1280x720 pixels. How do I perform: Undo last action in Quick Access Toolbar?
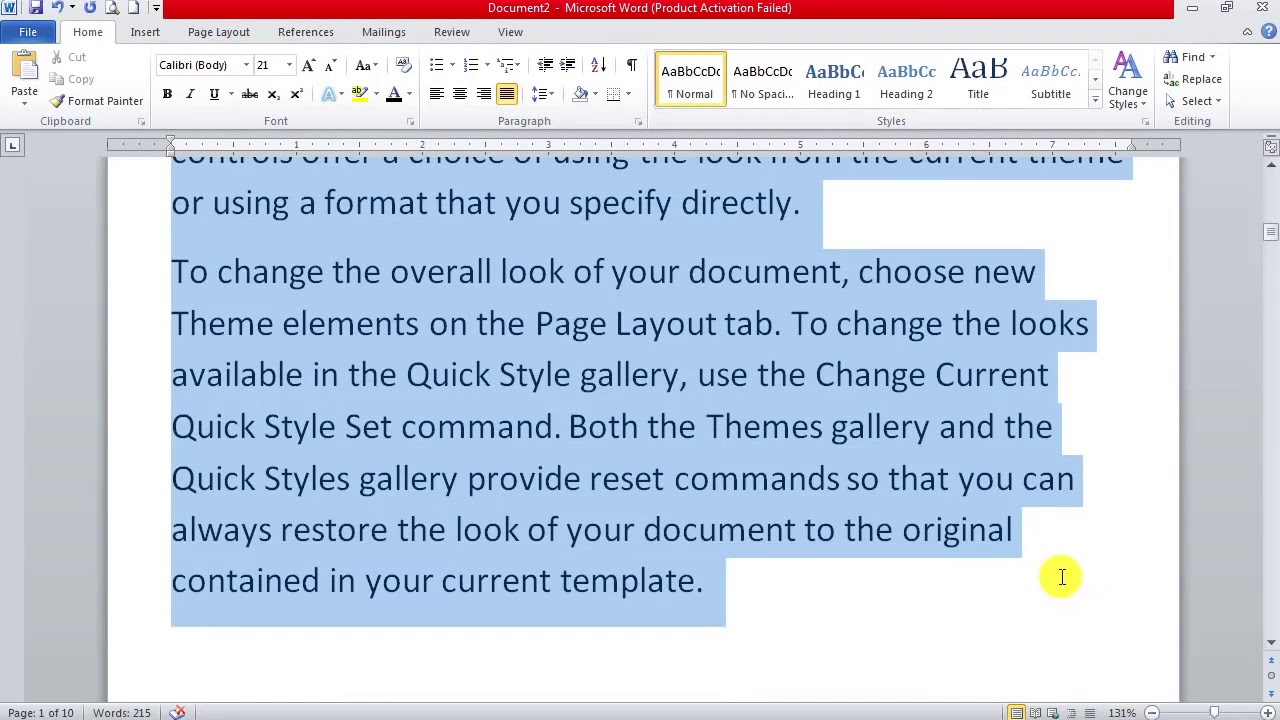click(57, 8)
